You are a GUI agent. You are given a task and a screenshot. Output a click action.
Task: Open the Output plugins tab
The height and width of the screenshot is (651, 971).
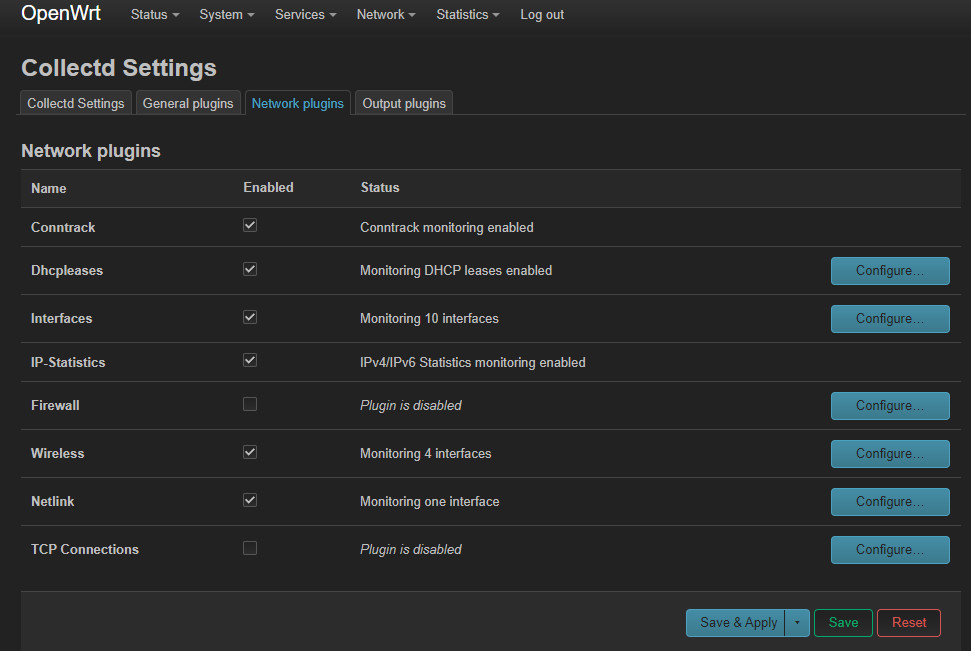(x=404, y=103)
